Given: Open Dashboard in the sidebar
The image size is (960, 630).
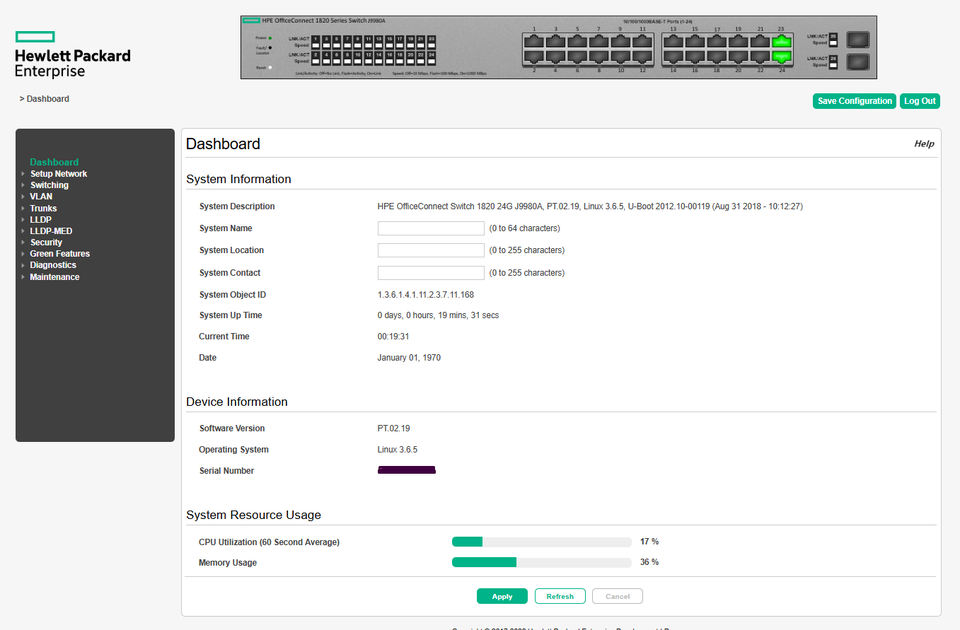Looking at the screenshot, I should pyautogui.click(x=54, y=162).
